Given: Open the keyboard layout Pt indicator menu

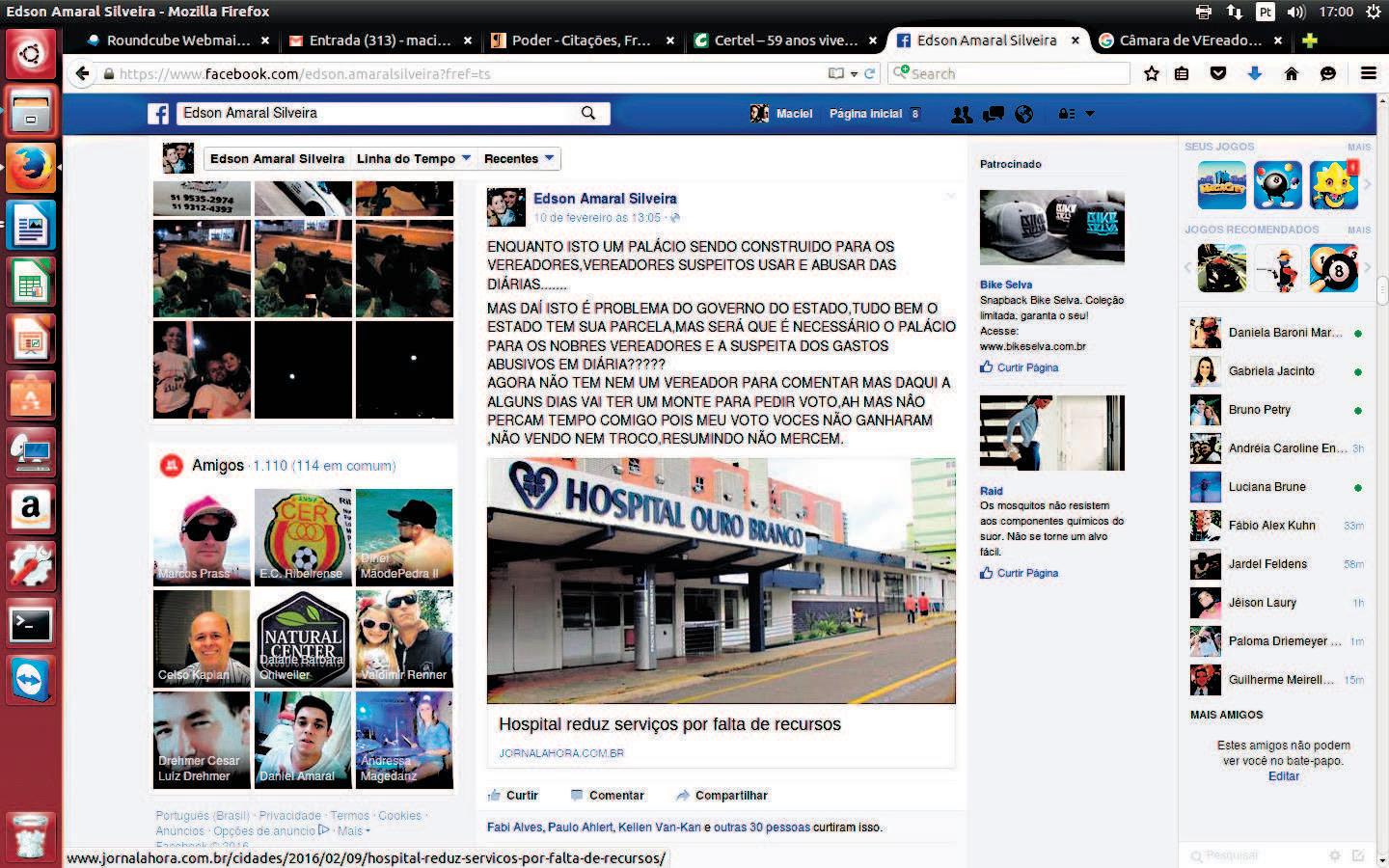Looking at the screenshot, I should (1265, 12).
